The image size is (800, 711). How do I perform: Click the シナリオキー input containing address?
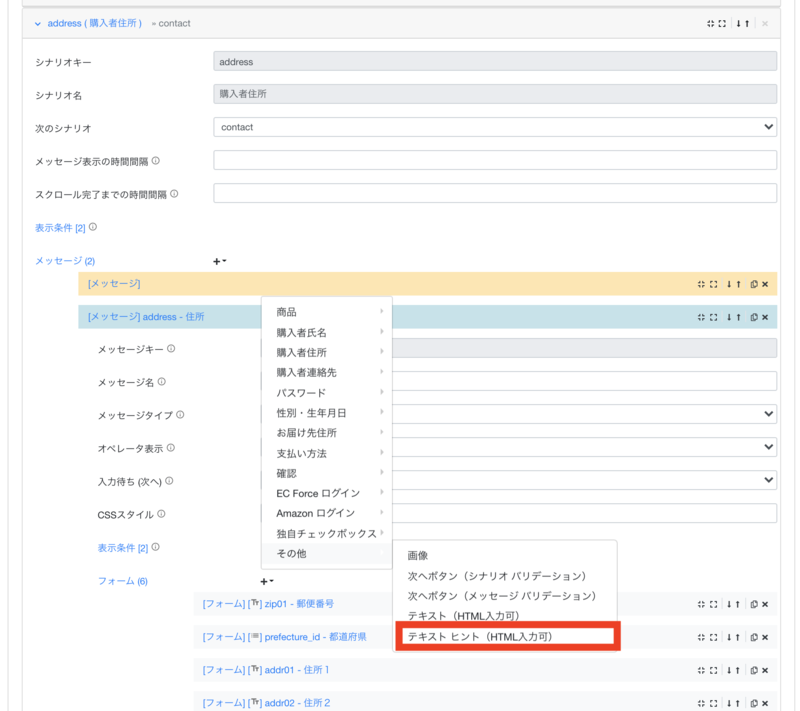click(495, 61)
